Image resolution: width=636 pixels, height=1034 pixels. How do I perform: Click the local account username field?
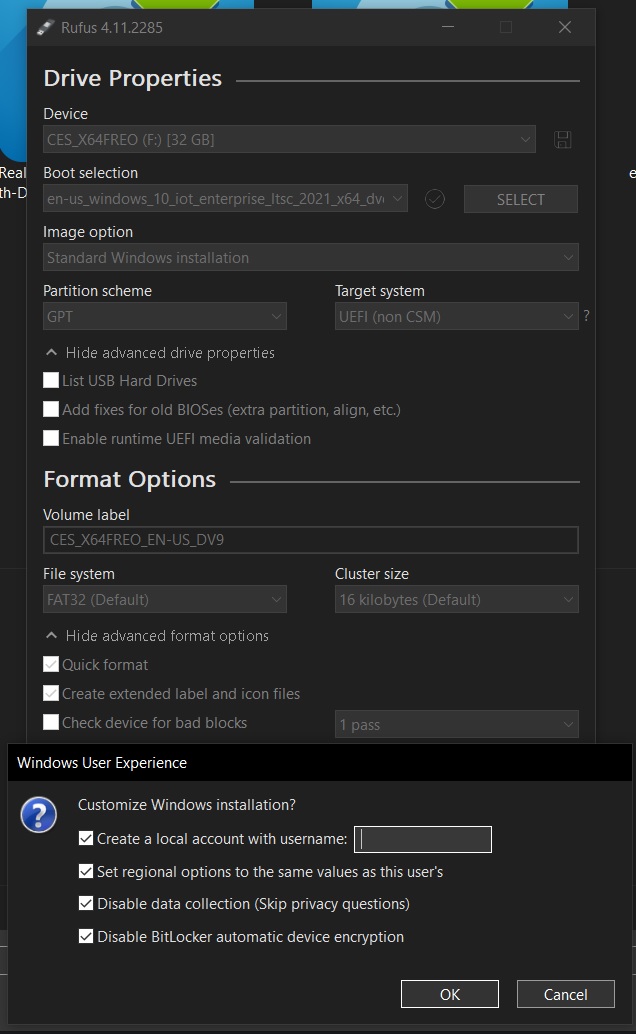(x=423, y=839)
